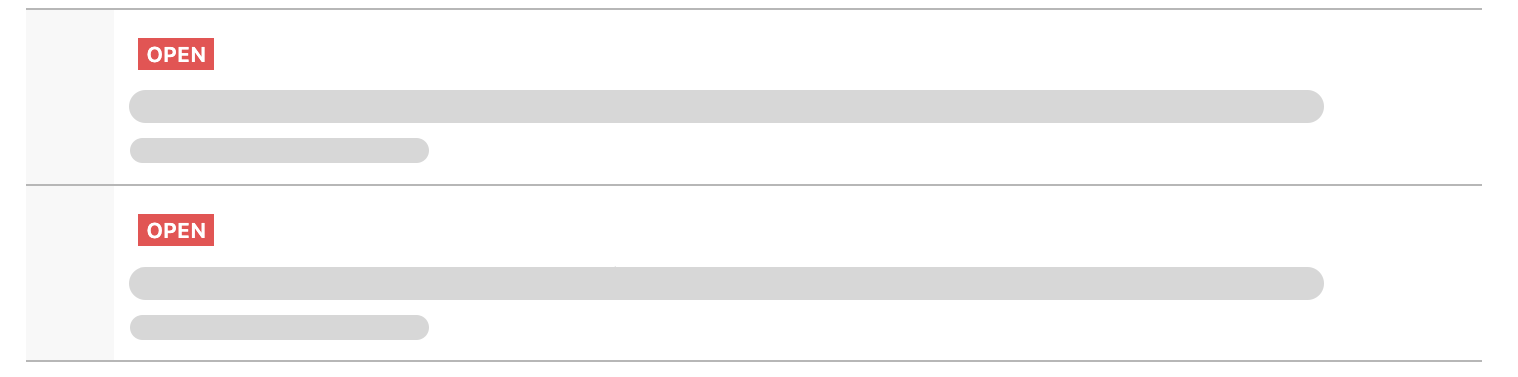1518x377 pixels.
Task: Click right end of first row's long gray bar
Action: coord(1312,106)
